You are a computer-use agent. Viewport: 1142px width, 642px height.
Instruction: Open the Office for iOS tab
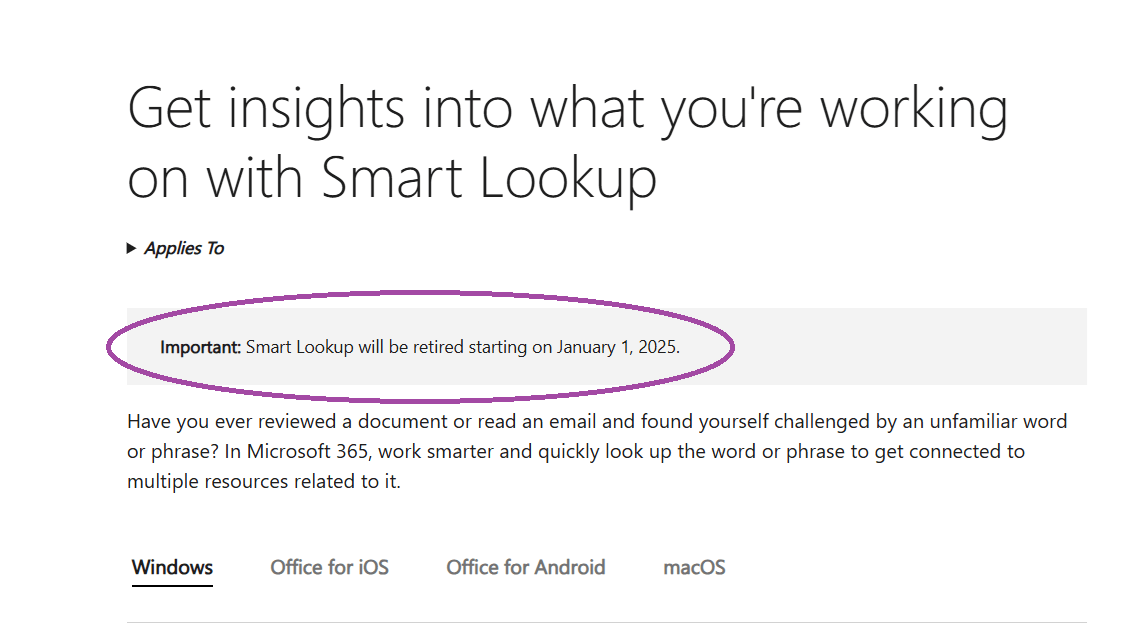coord(329,567)
